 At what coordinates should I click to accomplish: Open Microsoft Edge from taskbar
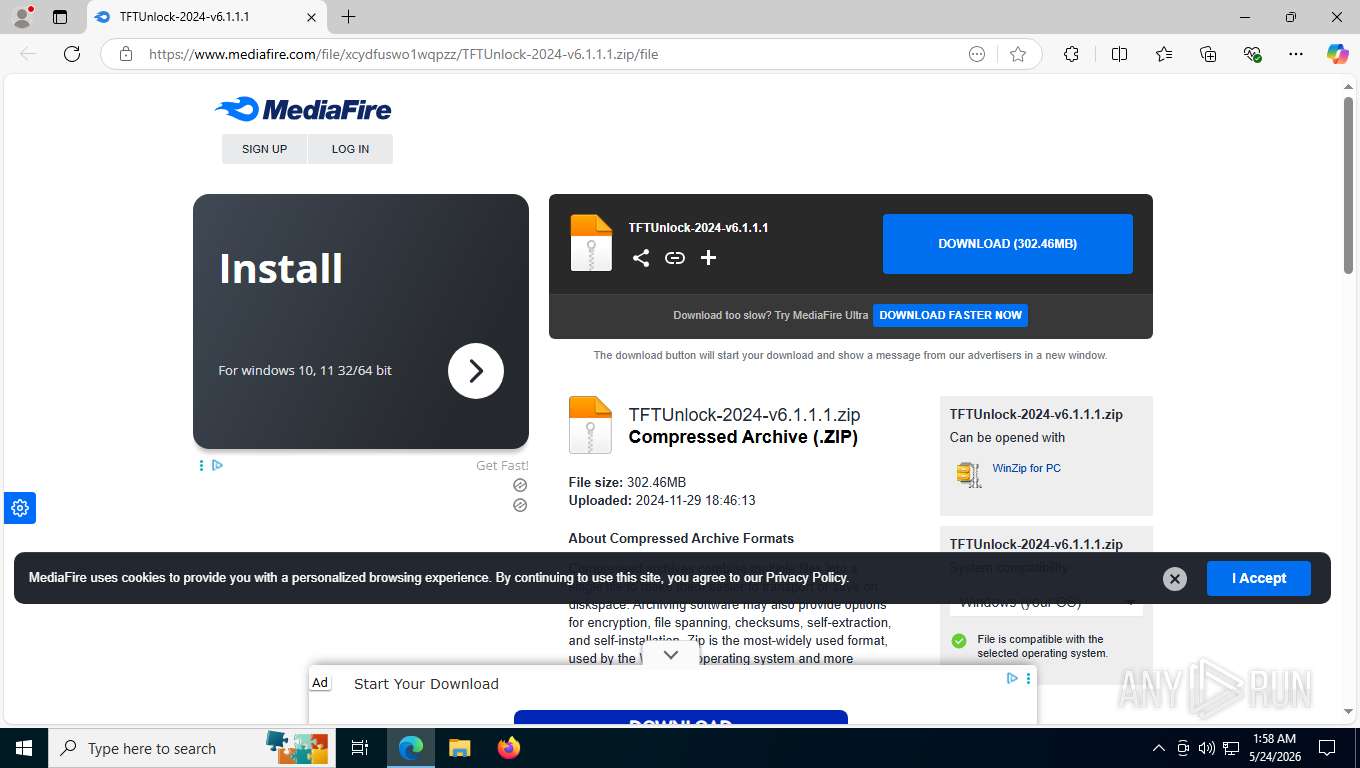tap(410, 748)
